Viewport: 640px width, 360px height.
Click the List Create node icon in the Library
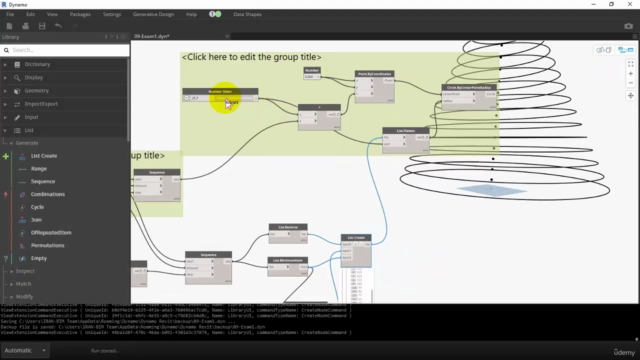coord(22,156)
